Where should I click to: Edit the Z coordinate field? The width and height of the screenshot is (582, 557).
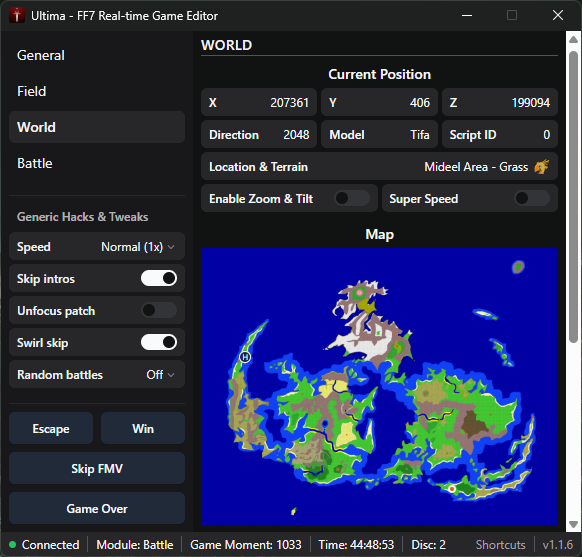pyautogui.click(x=500, y=102)
